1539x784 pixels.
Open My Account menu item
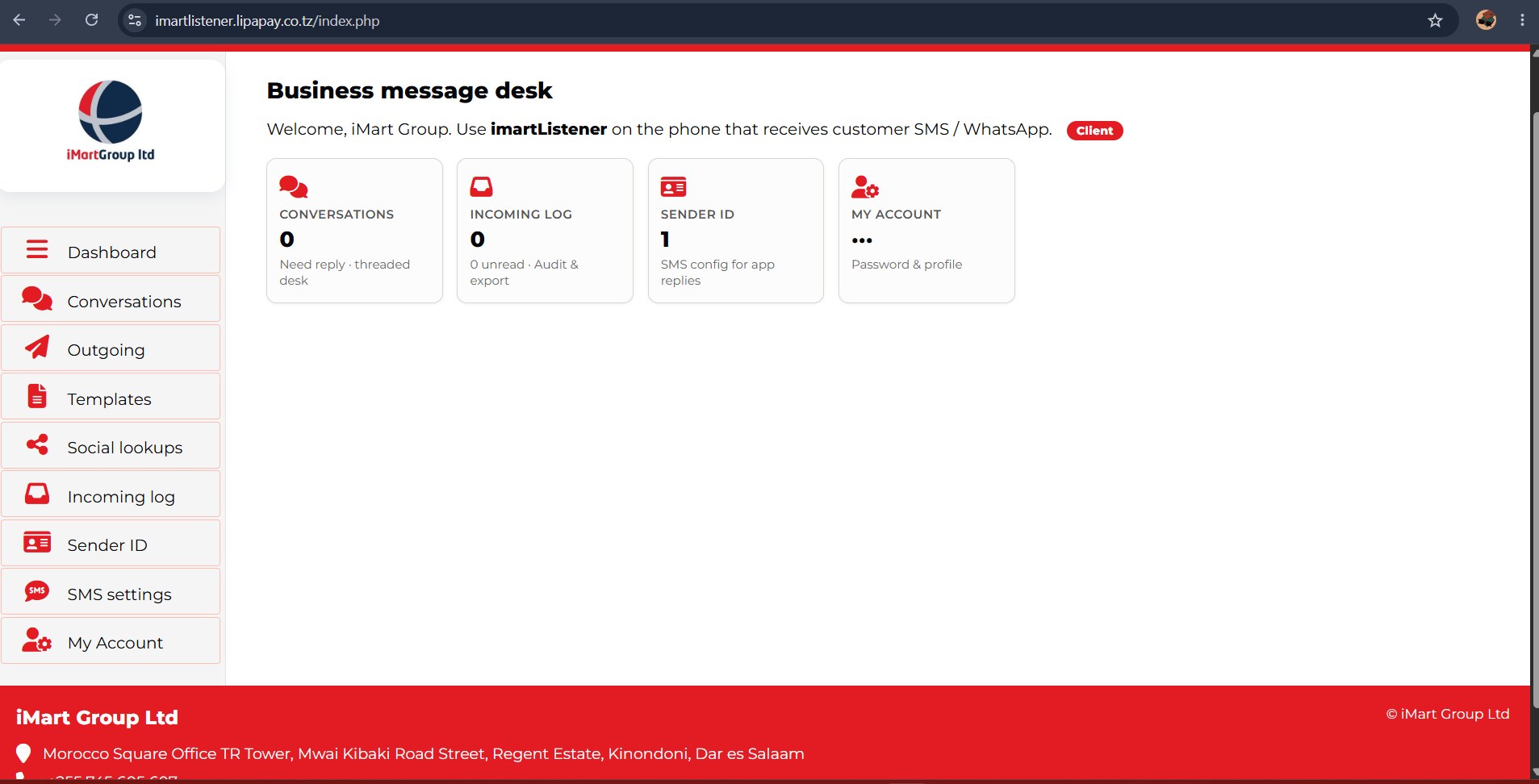(x=111, y=640)
